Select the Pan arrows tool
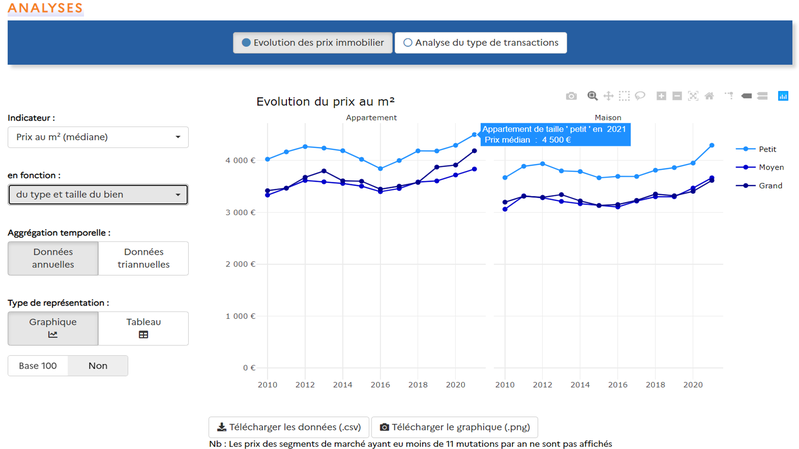This screenshot has width=799, height=449. (x=608, y=96)
